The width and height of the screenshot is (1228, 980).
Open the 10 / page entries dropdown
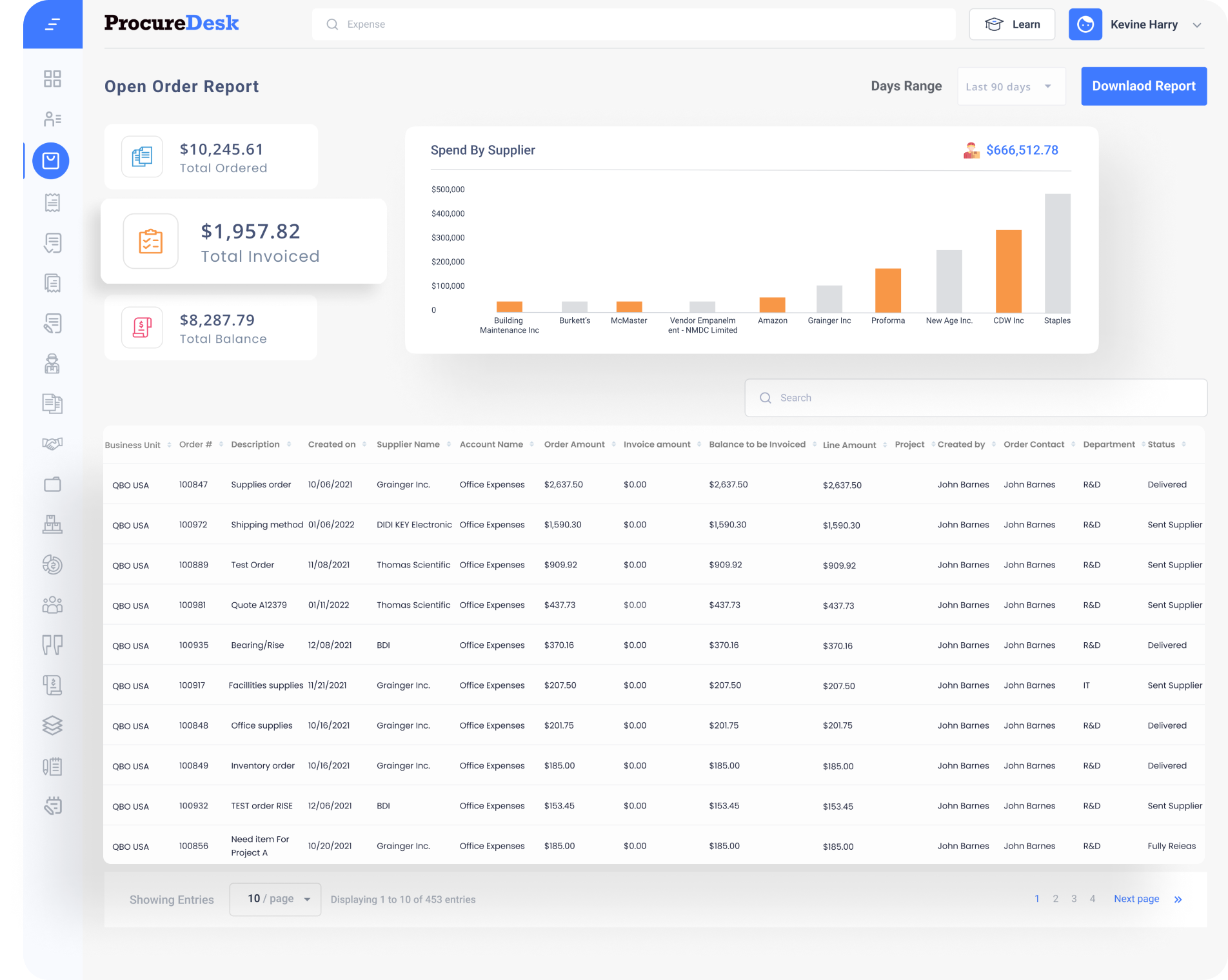(275, 899)
